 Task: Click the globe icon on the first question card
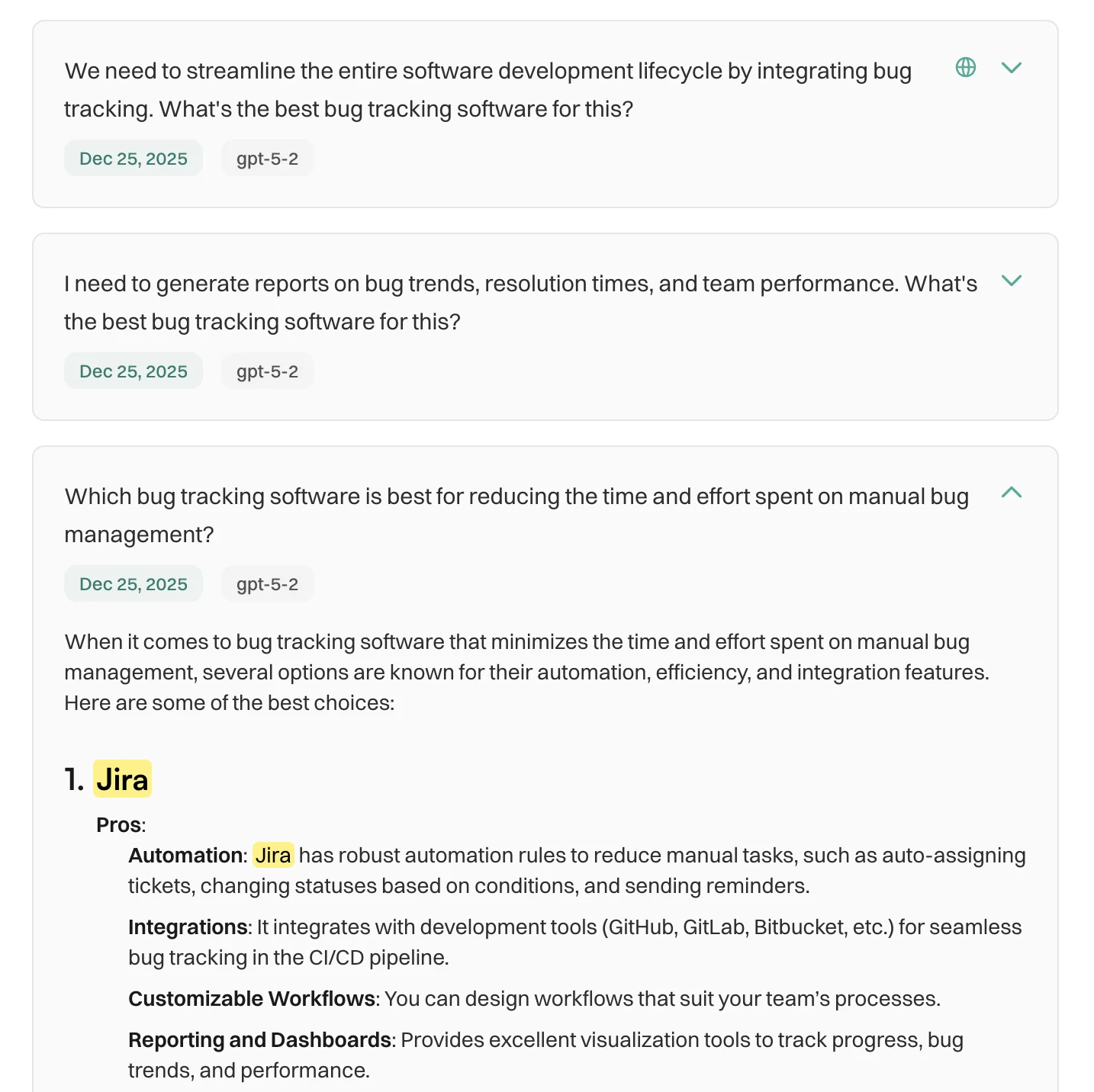(965, 68)
